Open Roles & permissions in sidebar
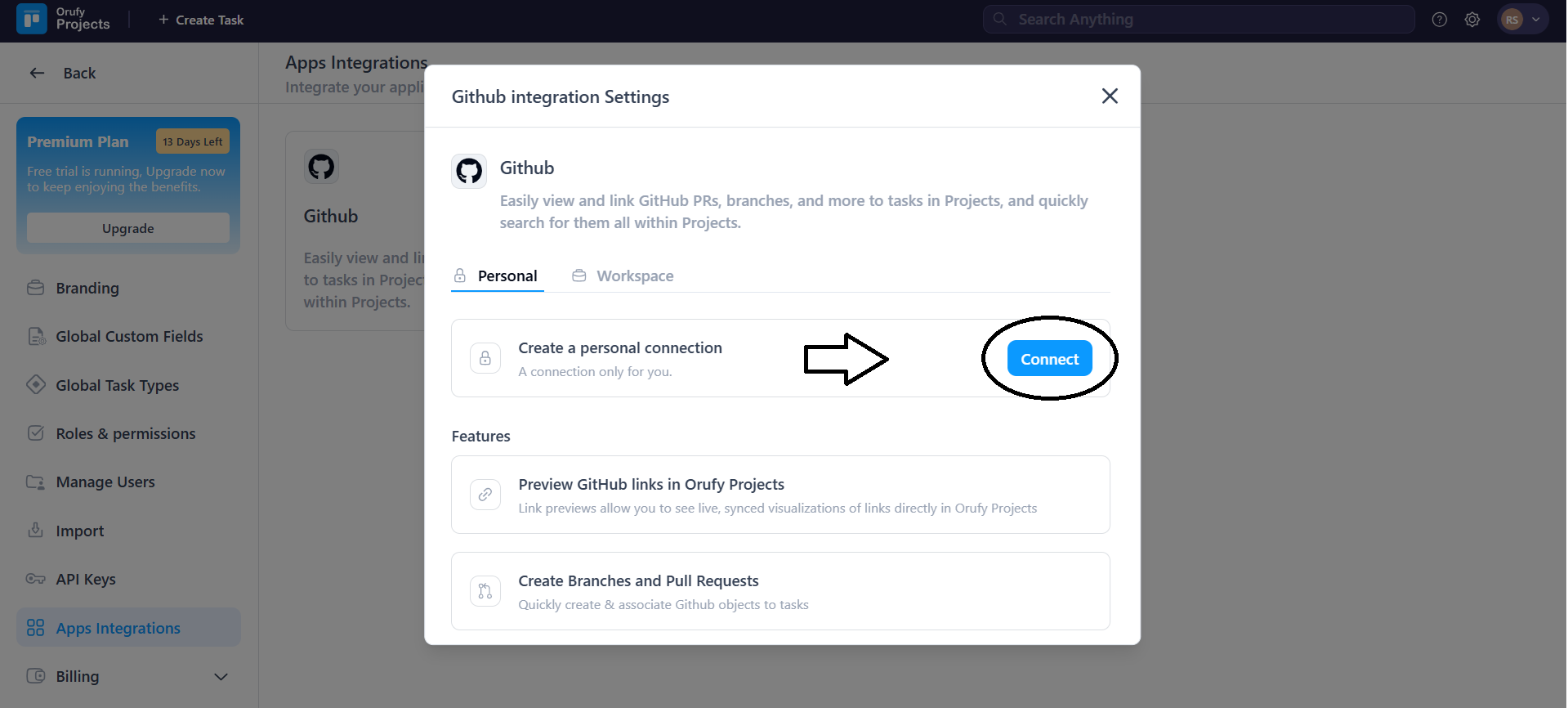The height and width of the screenshot is (708, 1568). (125, 434)
